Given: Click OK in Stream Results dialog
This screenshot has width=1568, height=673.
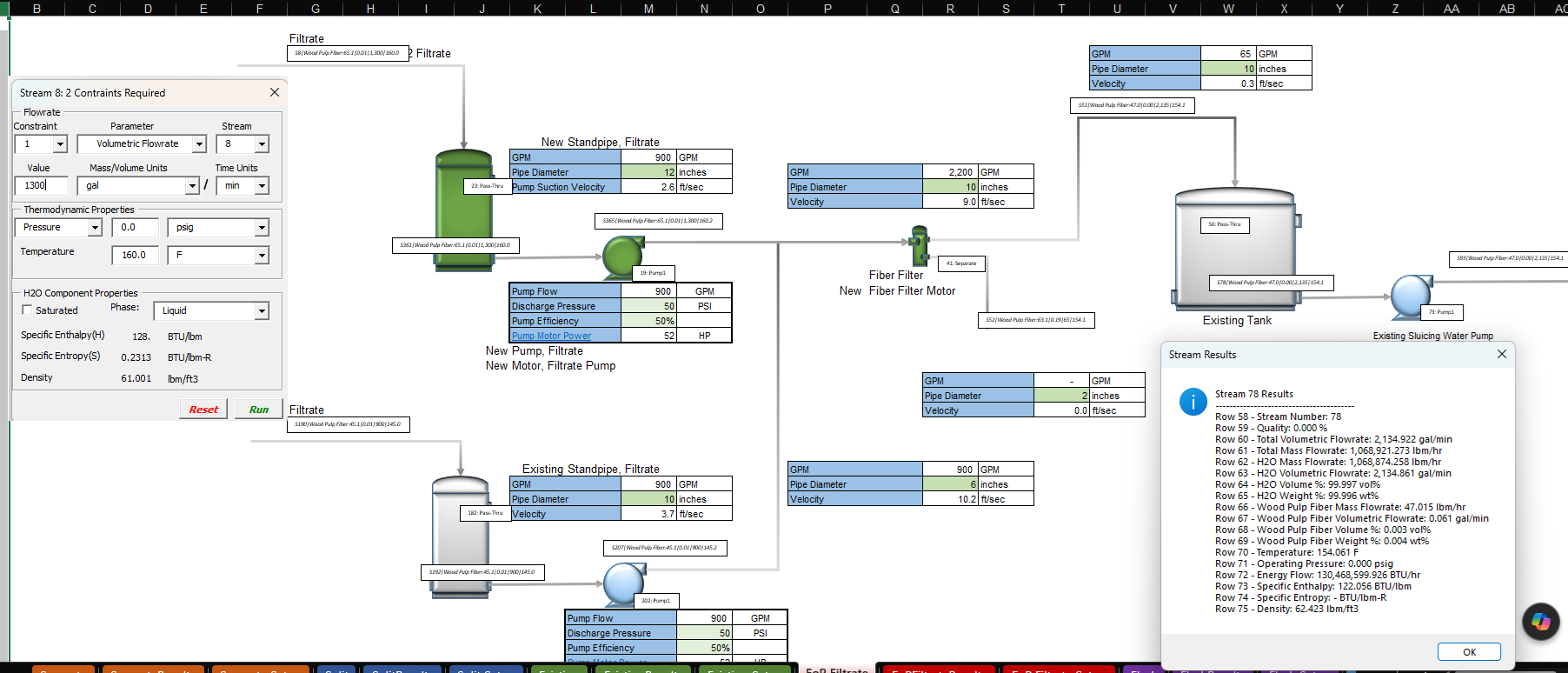Looking at the screenshot, I should [x=1469, y=652].
